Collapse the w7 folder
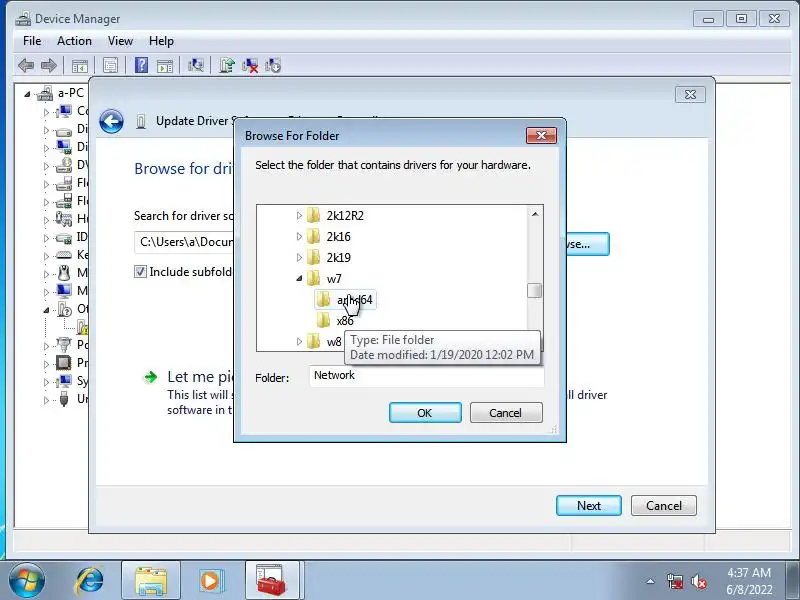The image size is (800, 600). pos(299,279)
